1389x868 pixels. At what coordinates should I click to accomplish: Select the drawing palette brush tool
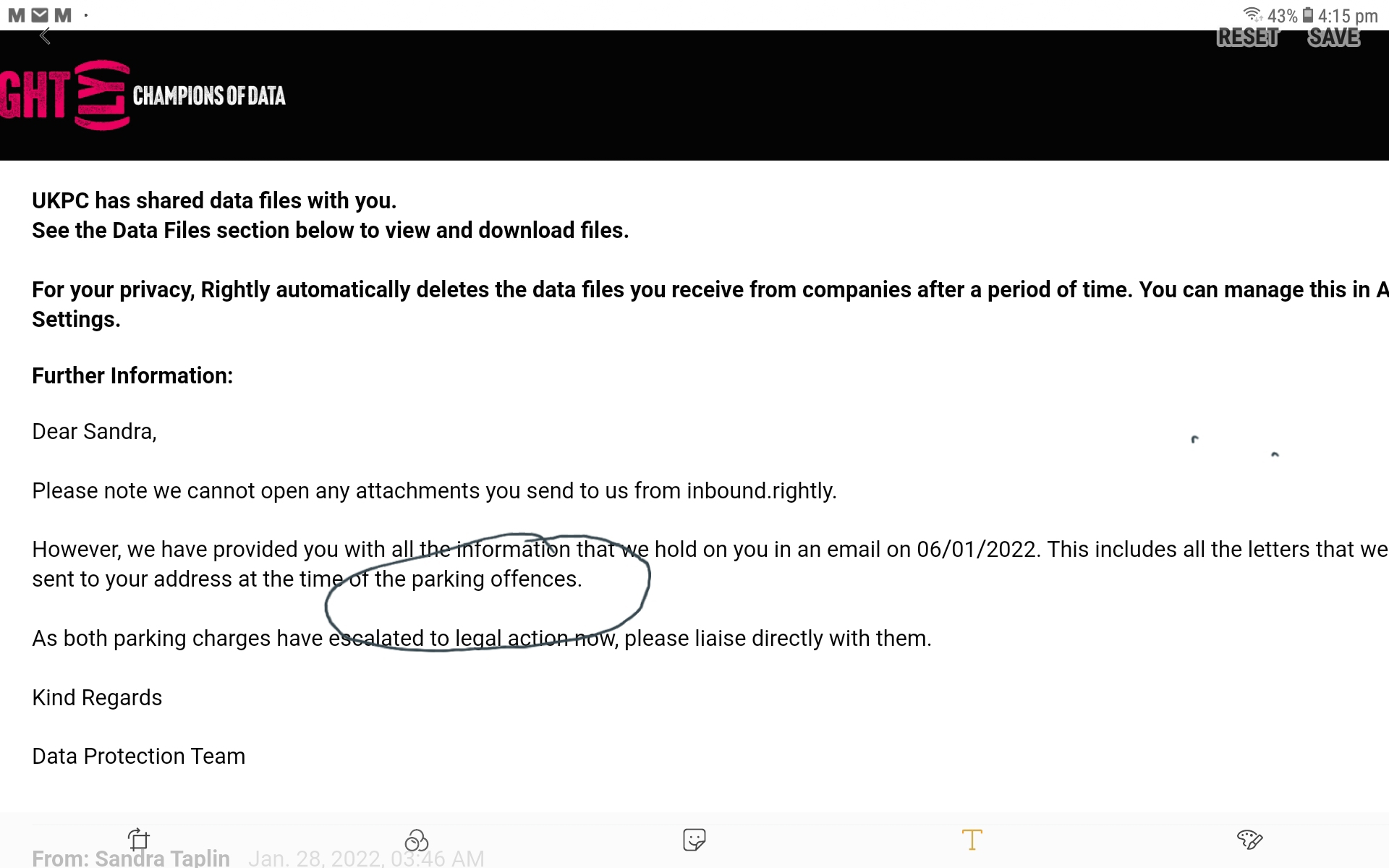(1249, 840)
